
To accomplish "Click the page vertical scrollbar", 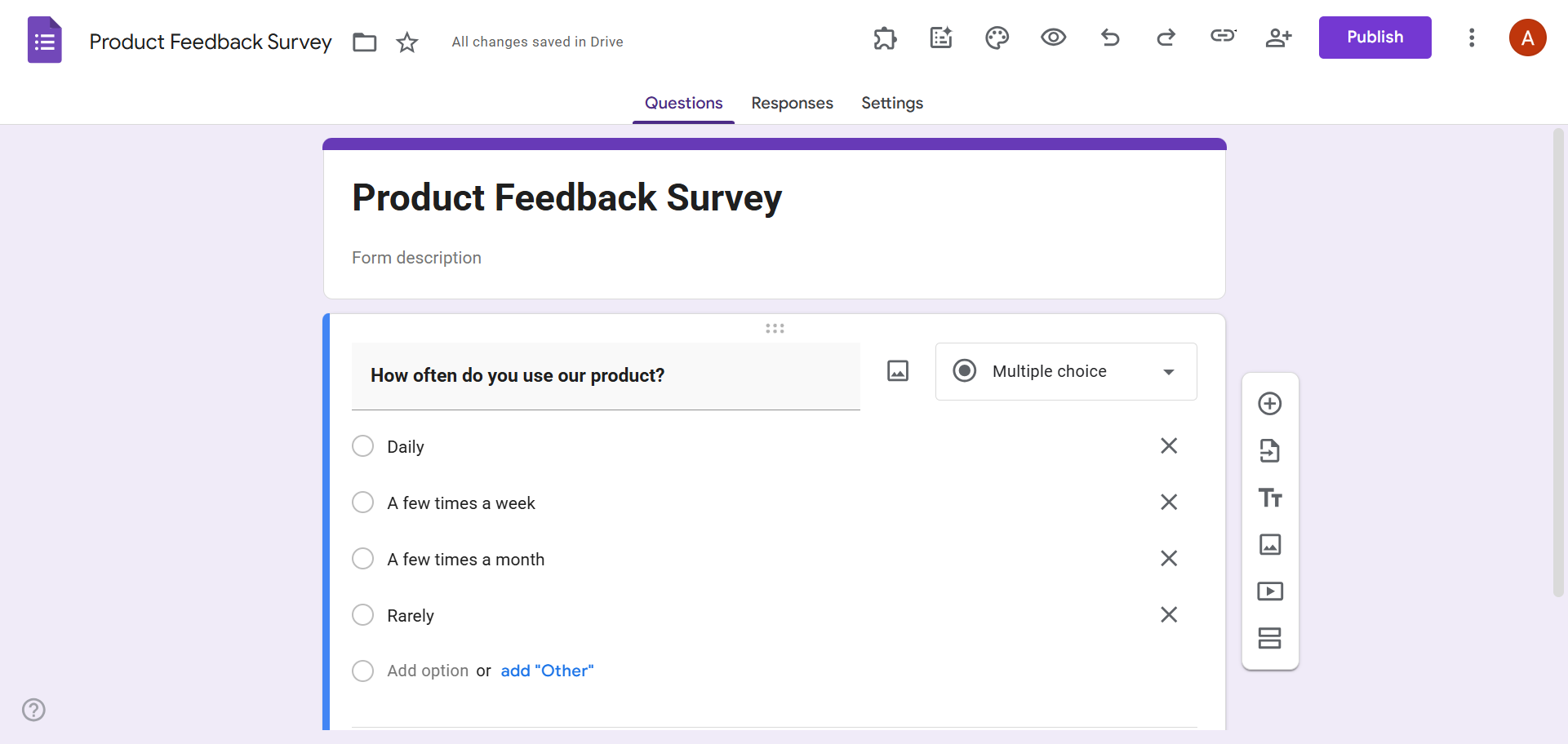I will point(1558,363).
